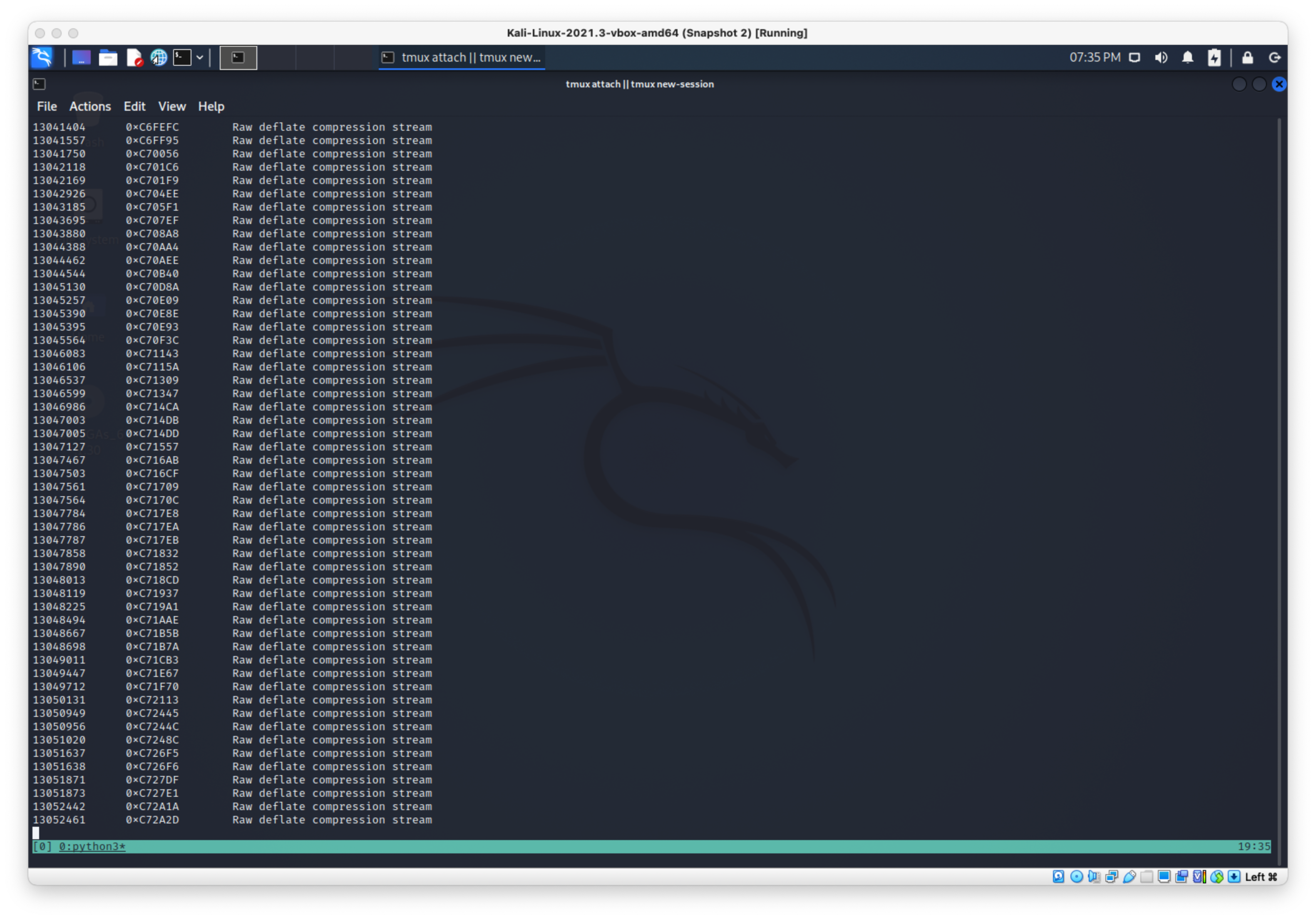Screen dimensions: 1316x920
Task: Click the VirtualBox CPU virtualization indicator
Action: [1199, 876]
